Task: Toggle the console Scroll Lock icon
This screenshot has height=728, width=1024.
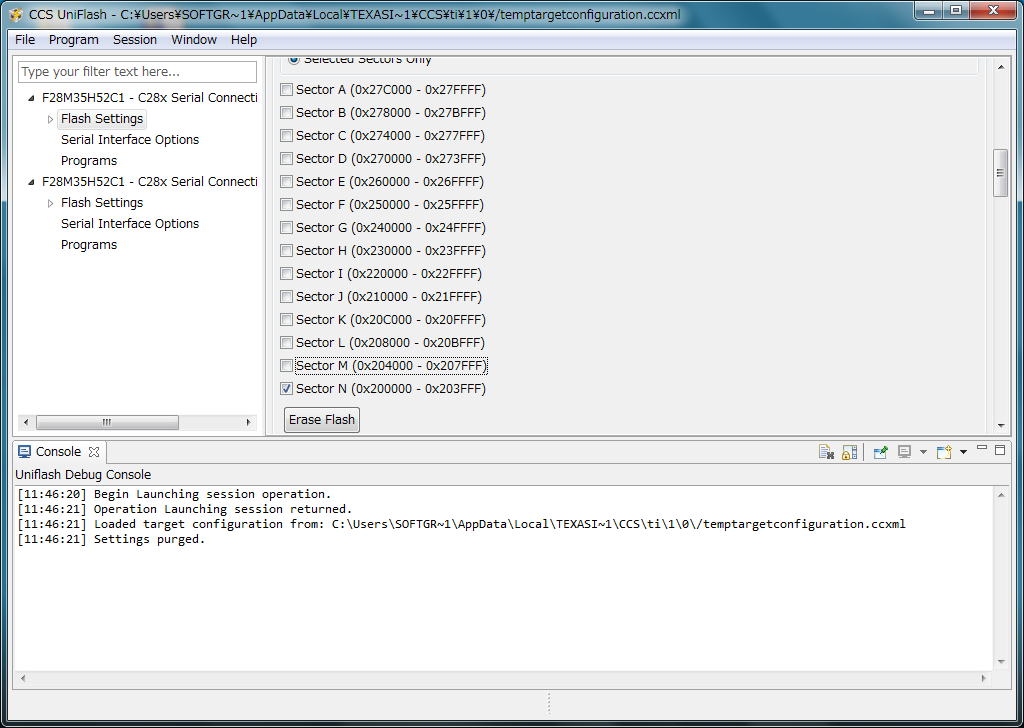Action: (x=849, y=452)
